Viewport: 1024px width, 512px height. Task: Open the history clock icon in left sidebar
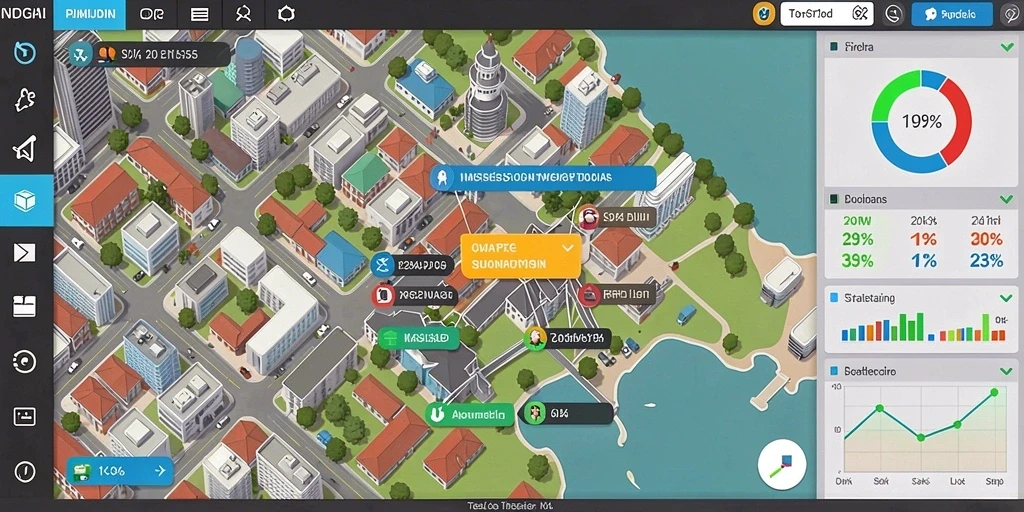pyautogui.click(x=25, y=53)
